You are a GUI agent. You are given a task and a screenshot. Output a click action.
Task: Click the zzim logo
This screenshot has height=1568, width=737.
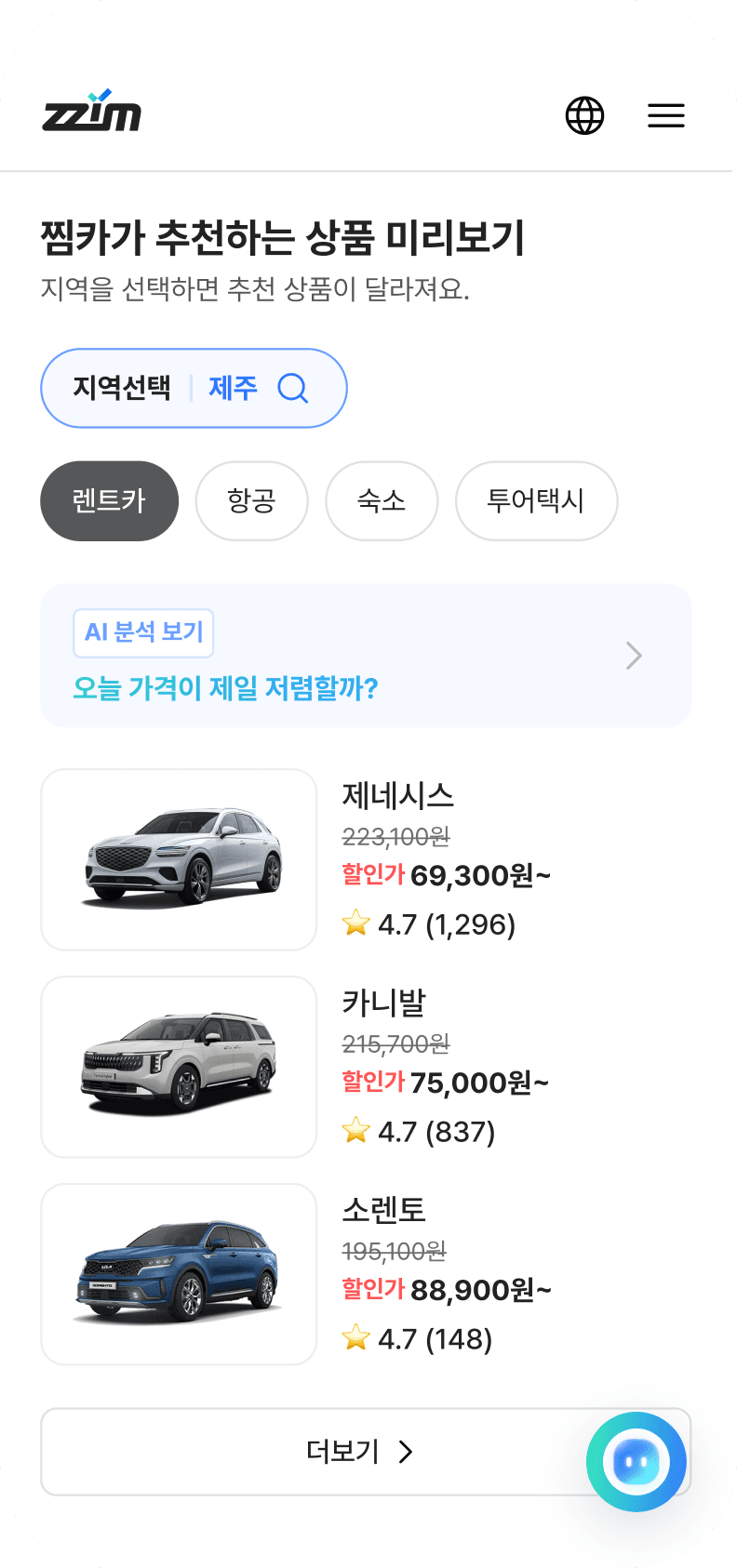point(91,111)
